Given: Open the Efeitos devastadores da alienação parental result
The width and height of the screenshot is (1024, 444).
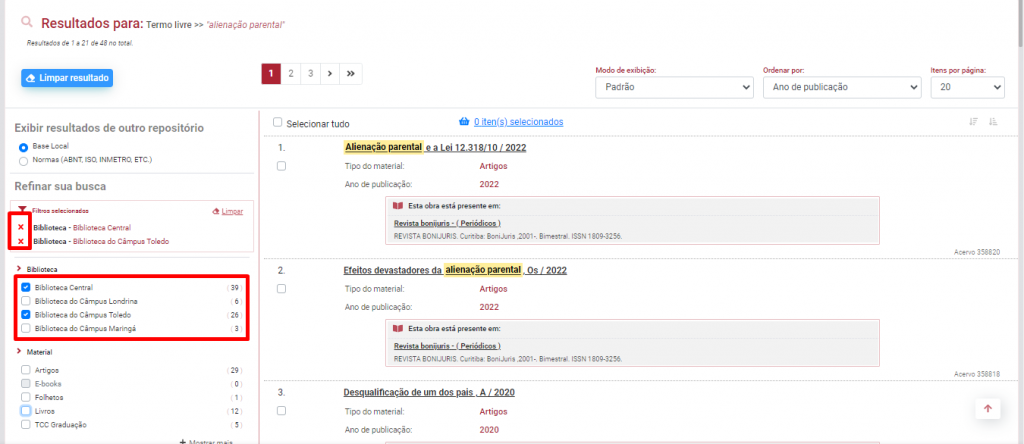Looking at the screenshot, I should [434, 270].
